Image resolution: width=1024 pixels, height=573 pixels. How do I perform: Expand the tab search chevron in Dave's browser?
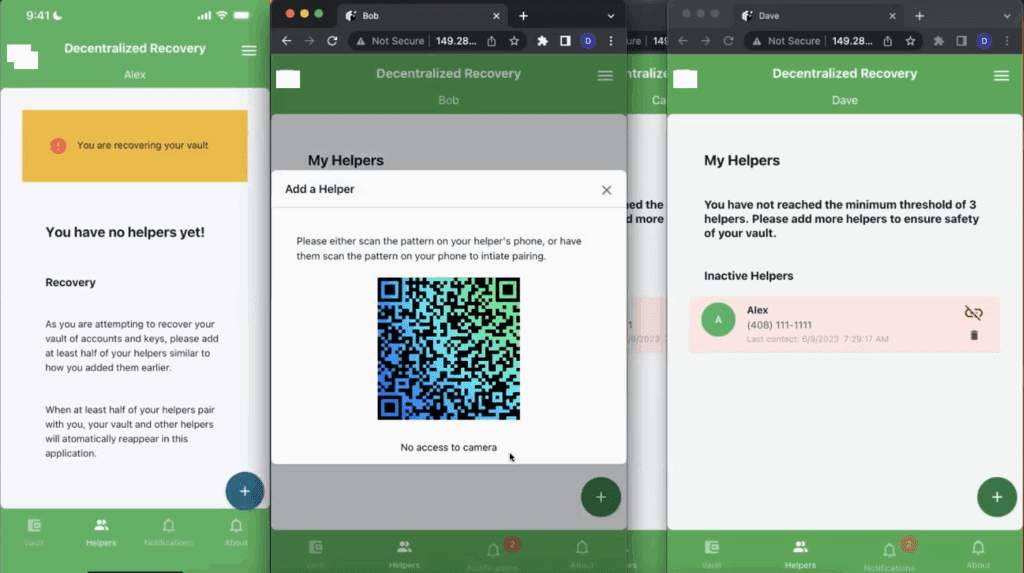pos(1005,16)
